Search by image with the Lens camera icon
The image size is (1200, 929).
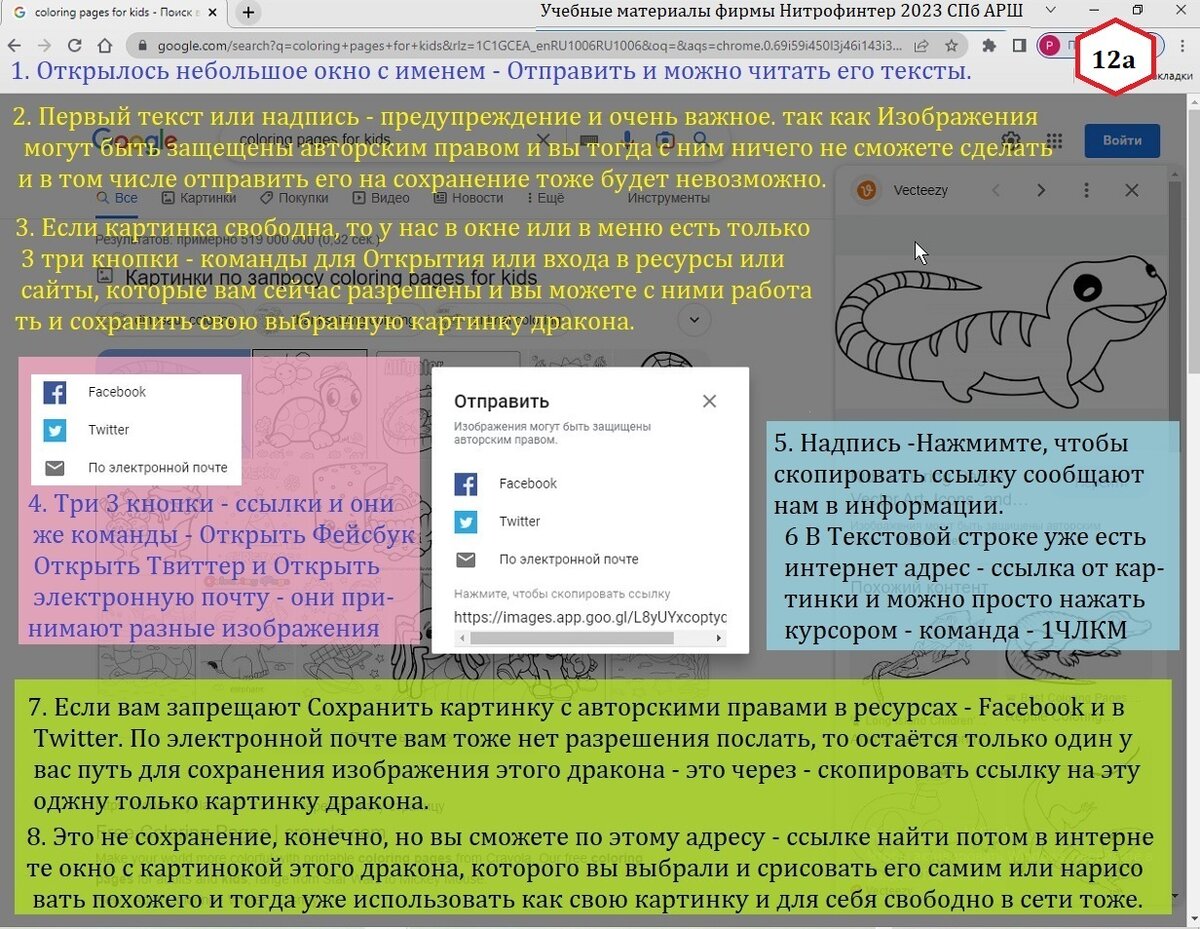pyautogui.click(x=664, y=140)
